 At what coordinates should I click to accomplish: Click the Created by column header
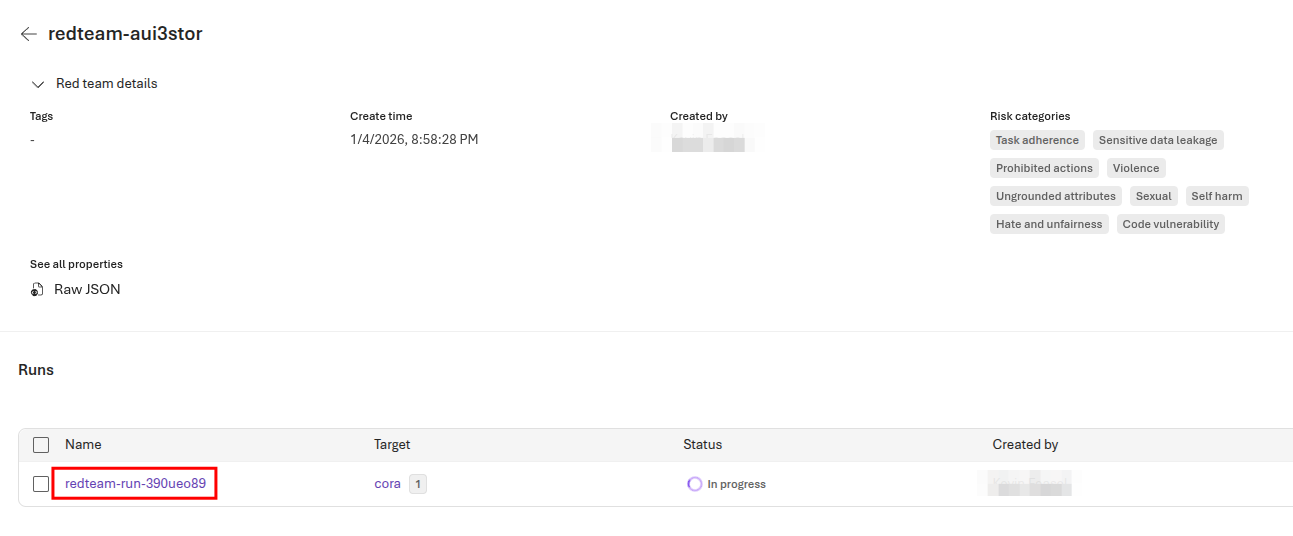point(1025,444)
